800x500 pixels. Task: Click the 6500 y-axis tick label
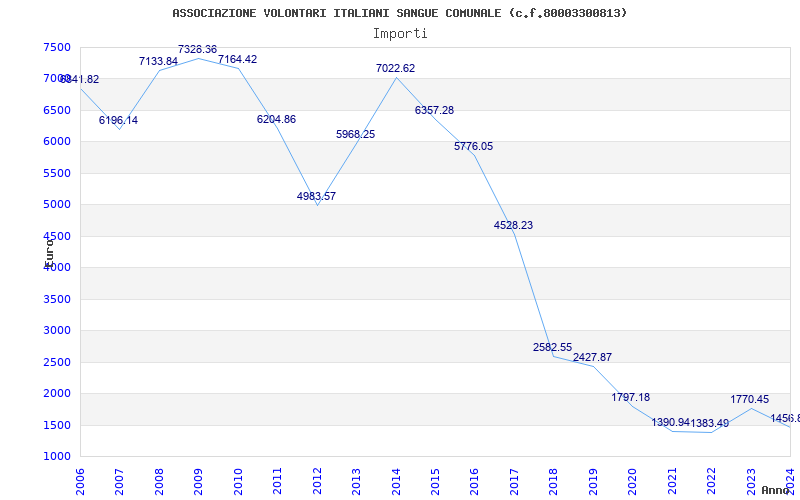pyautogui.click(x=57, y=110)
